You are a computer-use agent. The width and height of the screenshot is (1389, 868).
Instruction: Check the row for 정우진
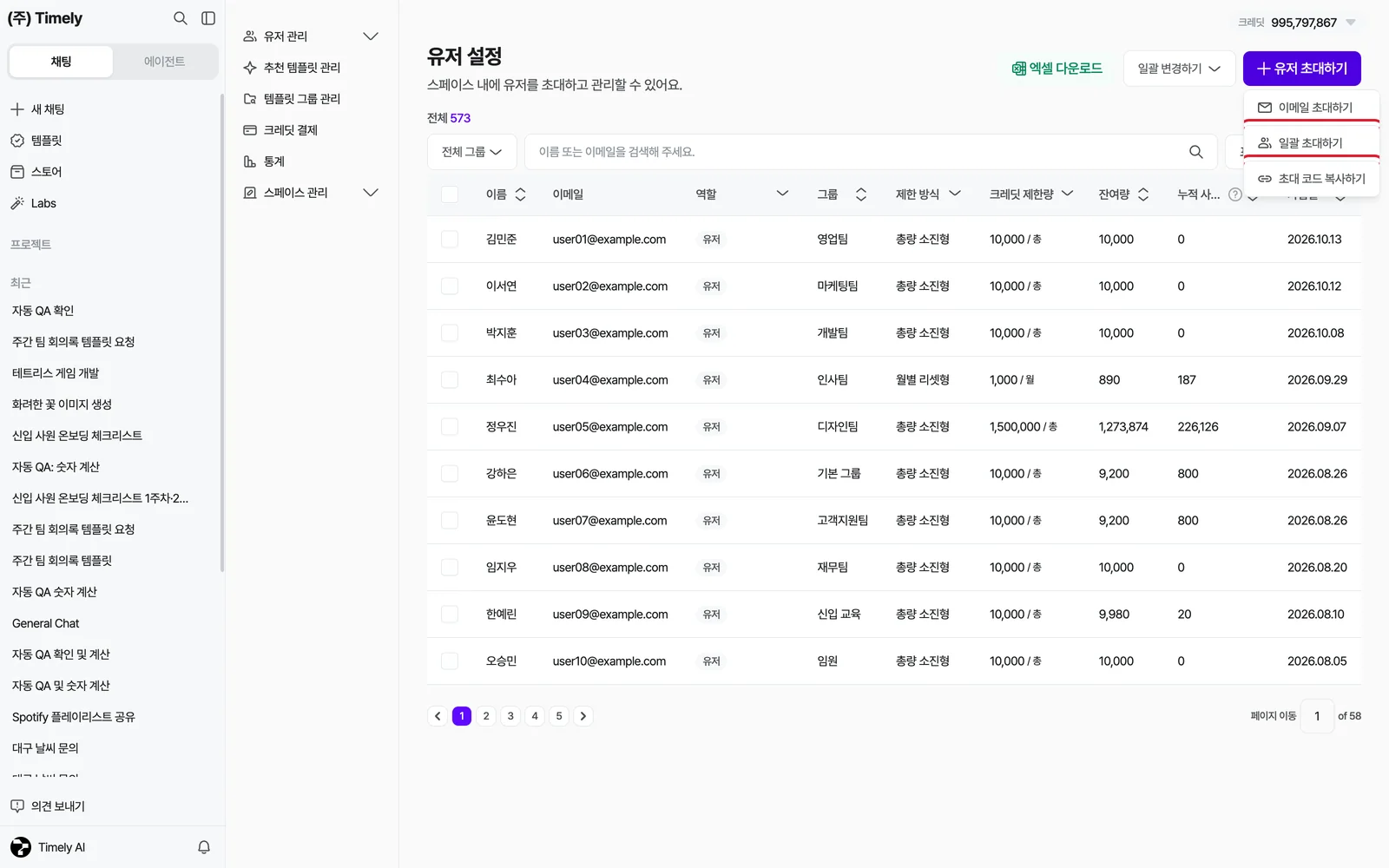450,427
